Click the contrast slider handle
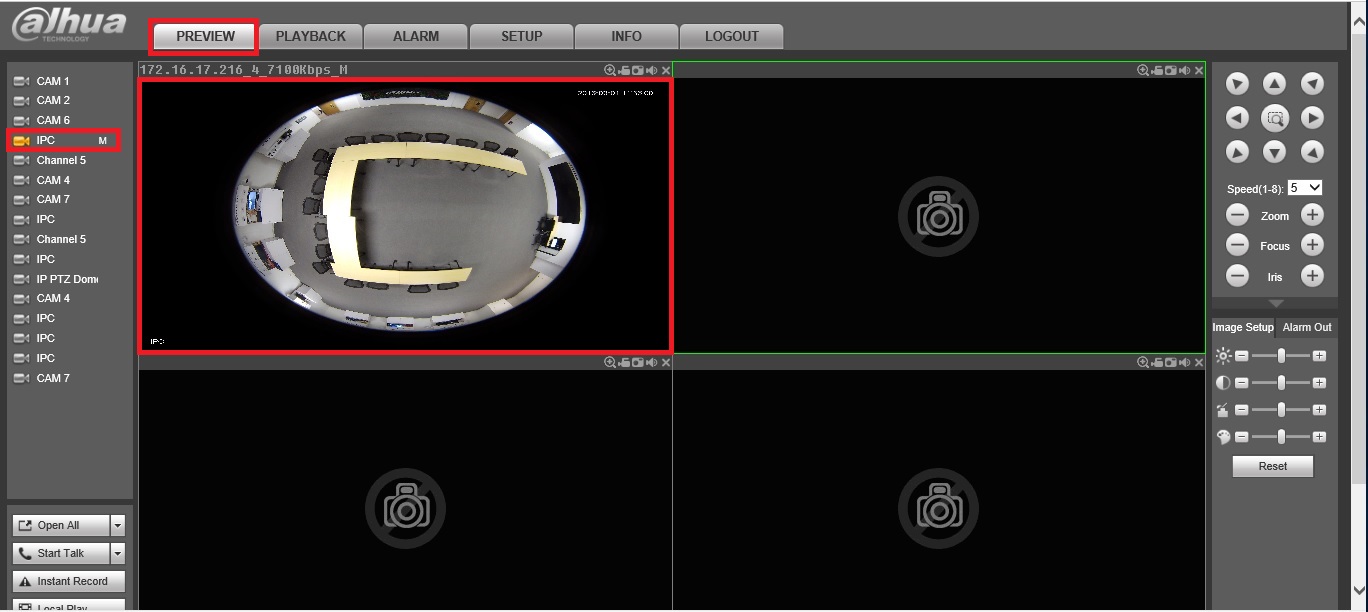1368x612 pixels. tap(1281, 383)
